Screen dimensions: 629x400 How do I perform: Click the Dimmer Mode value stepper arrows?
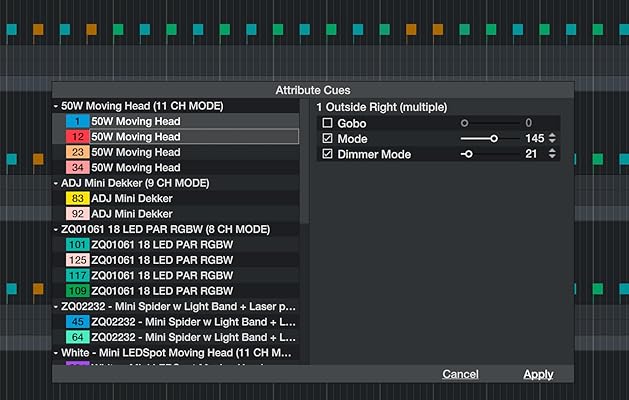pyautogui.click(x=552, y=154)
